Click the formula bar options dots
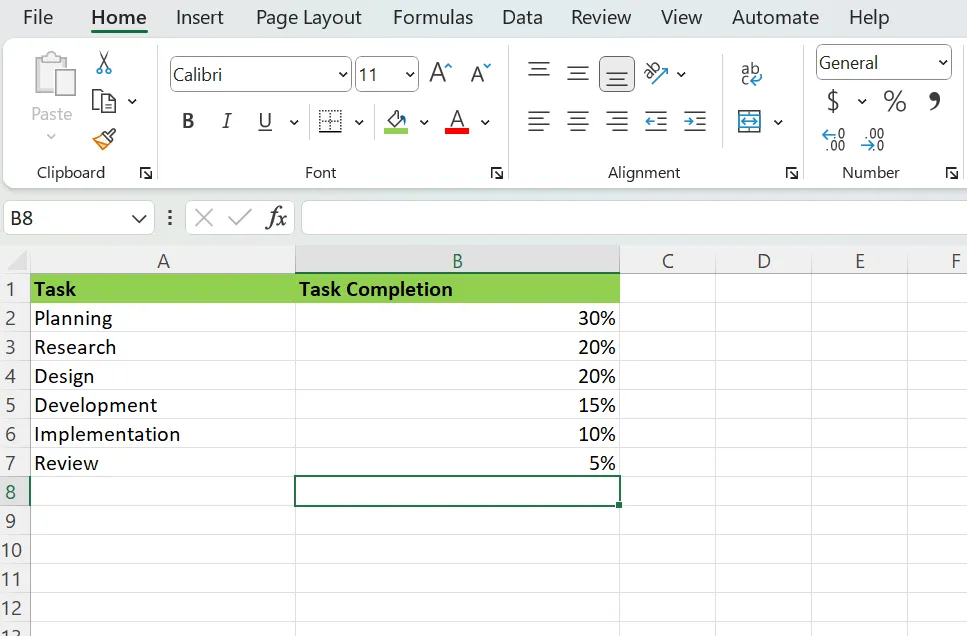The image size is (967, 636). click(x=170, y=217)
